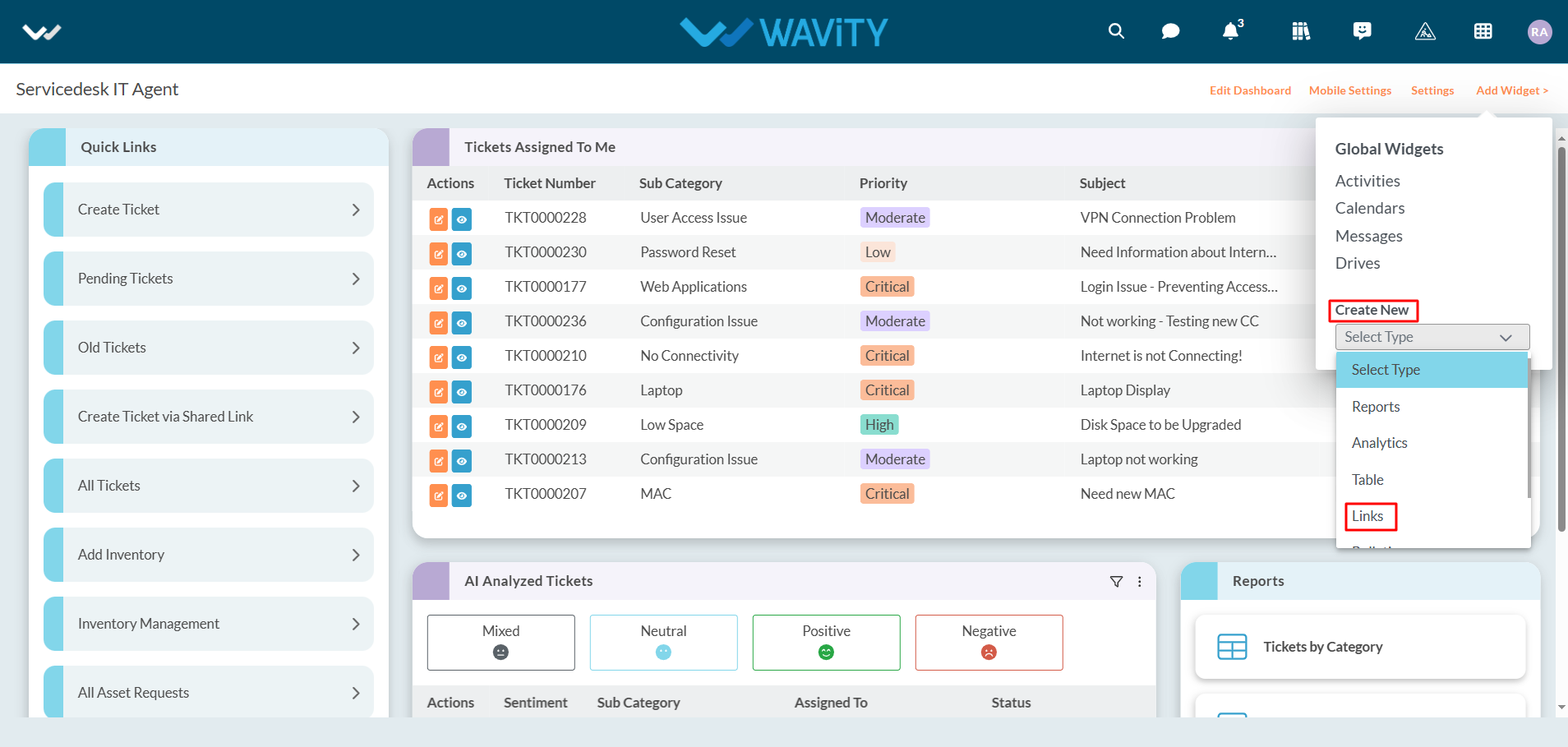Click the Wavity checkmark logo at top left
Viewport: 1568px width, 747px height.
tap(42, 32)
